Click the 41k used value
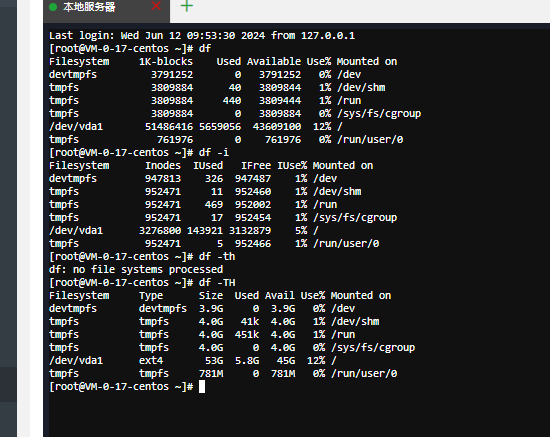Viewport: 550px width, 437px height. click(250, 321)
